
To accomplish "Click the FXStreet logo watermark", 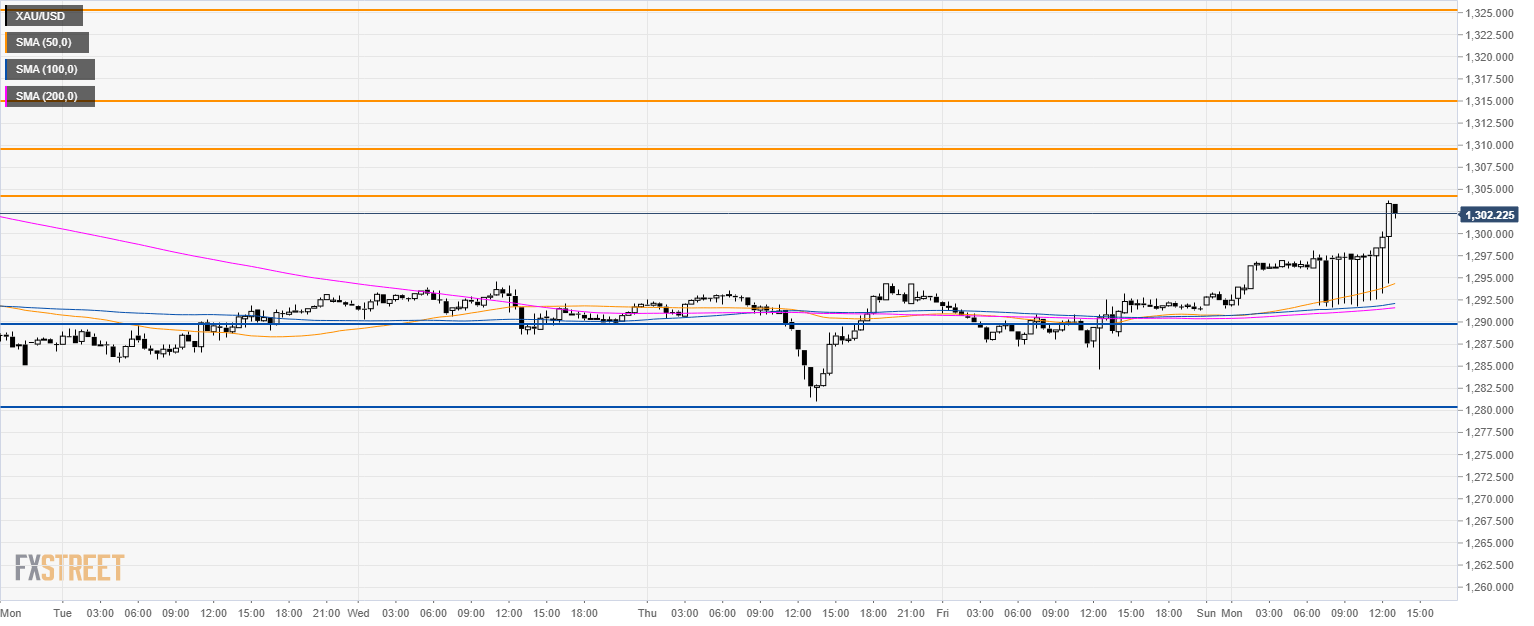I will 69,568.
